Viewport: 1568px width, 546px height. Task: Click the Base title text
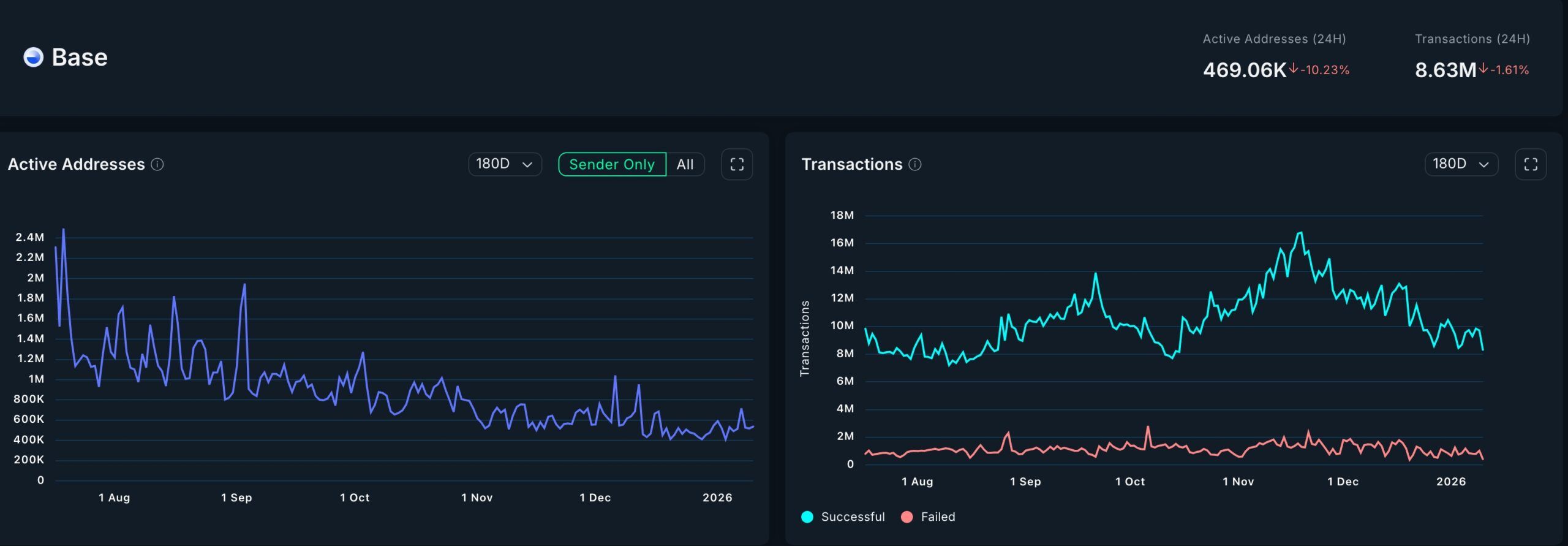[x=80, y=57]
